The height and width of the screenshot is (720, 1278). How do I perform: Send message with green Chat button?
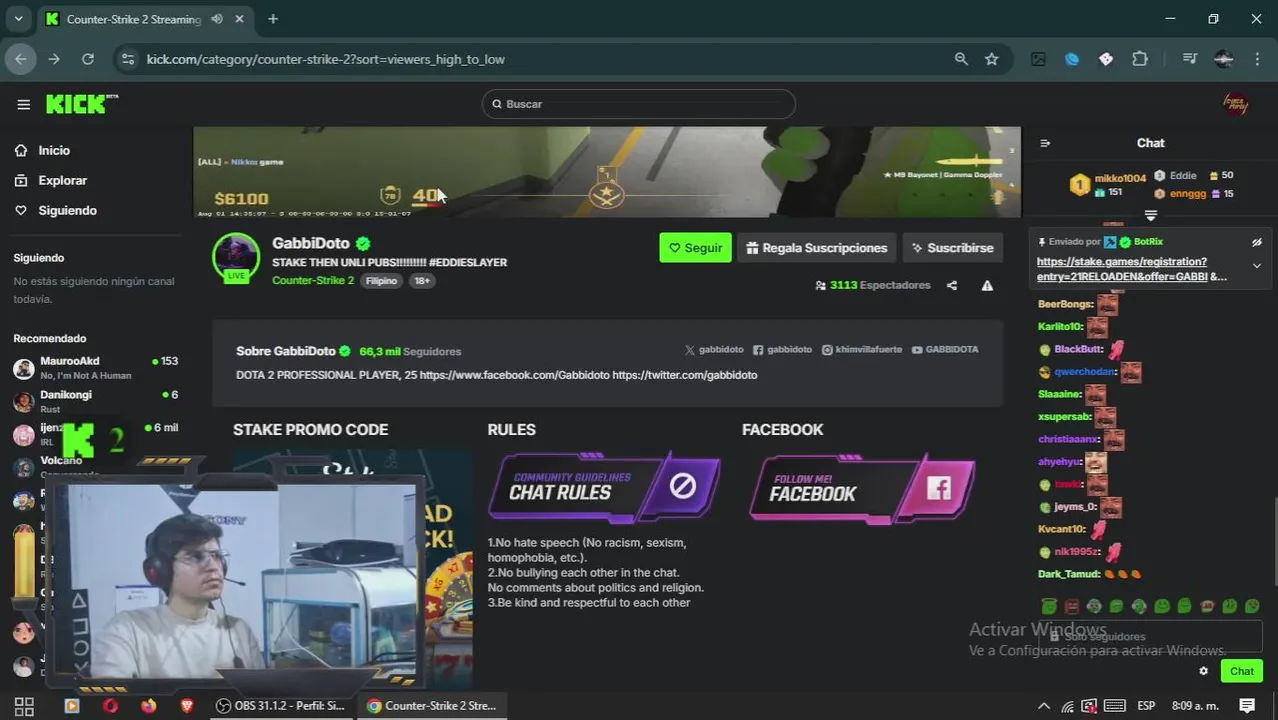click(1241, 671)
